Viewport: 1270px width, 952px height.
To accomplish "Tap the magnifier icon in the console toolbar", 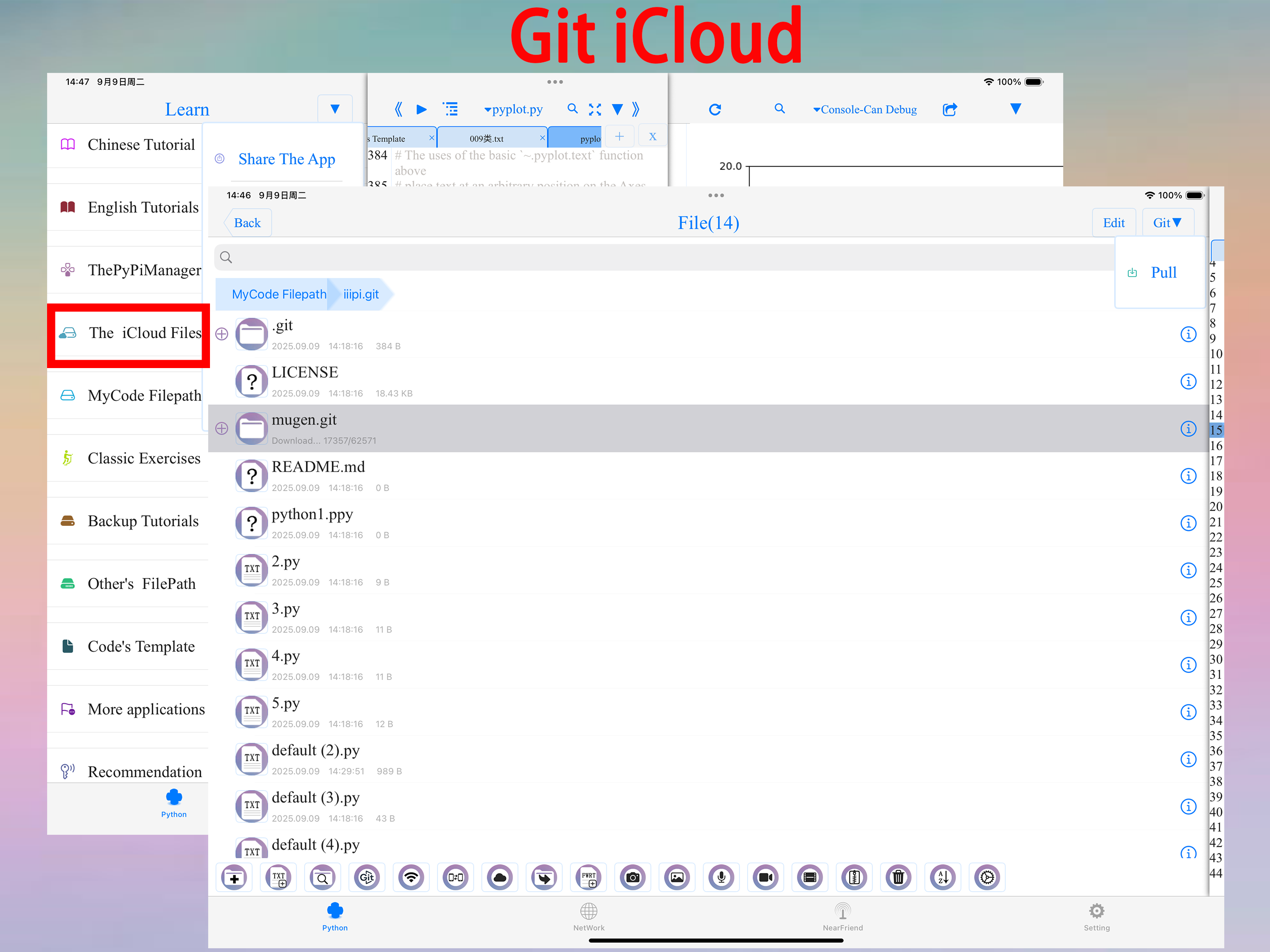I will (x=780, y=108).
